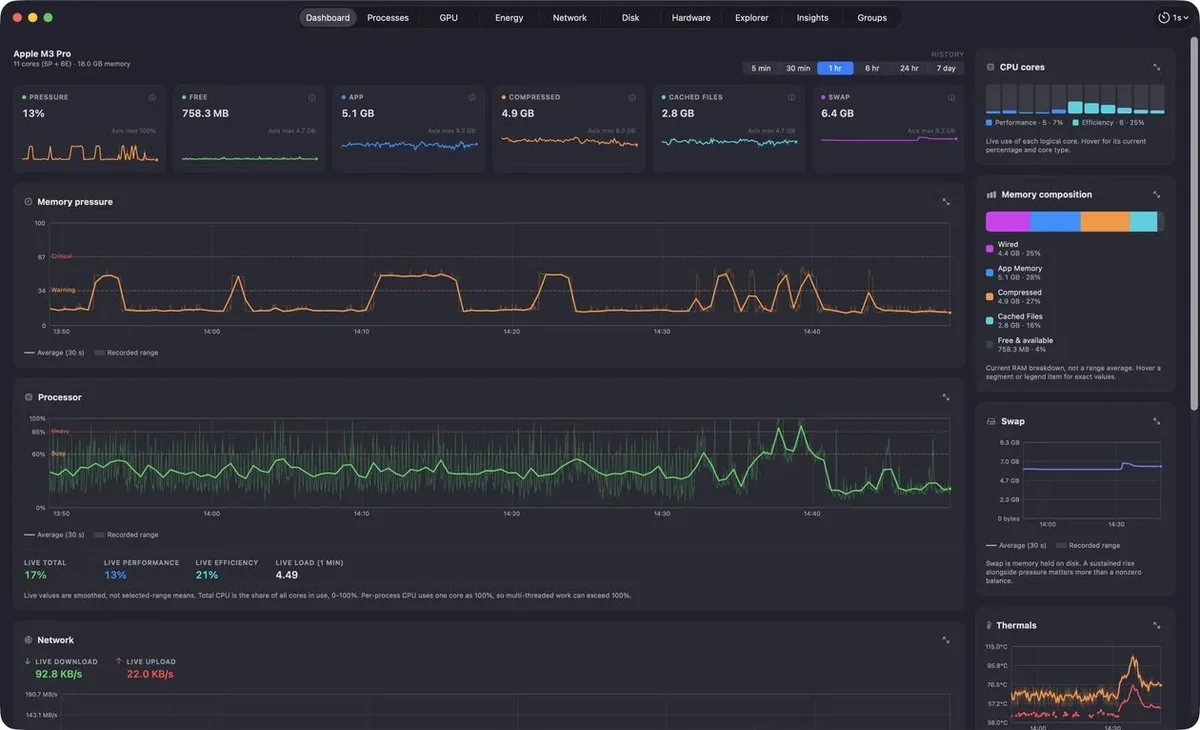The width and height of the screenshot is (1200, 730).
Task: Click the Network globe icon
Action: [x=28, y=640]
